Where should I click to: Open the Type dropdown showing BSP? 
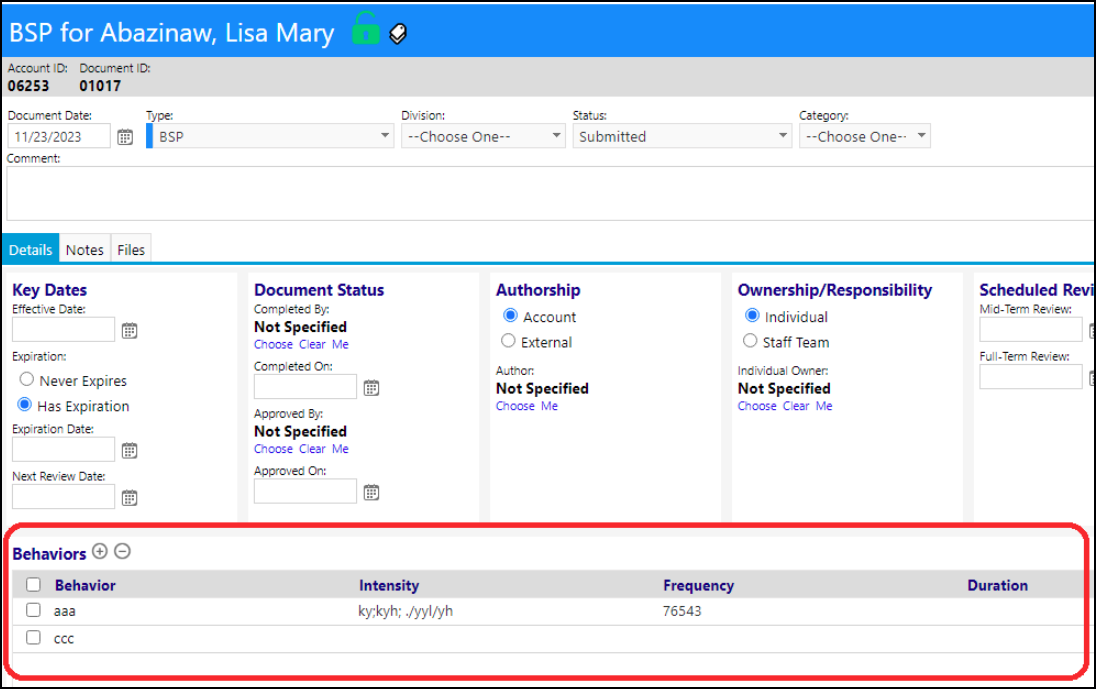coord(270,136)
